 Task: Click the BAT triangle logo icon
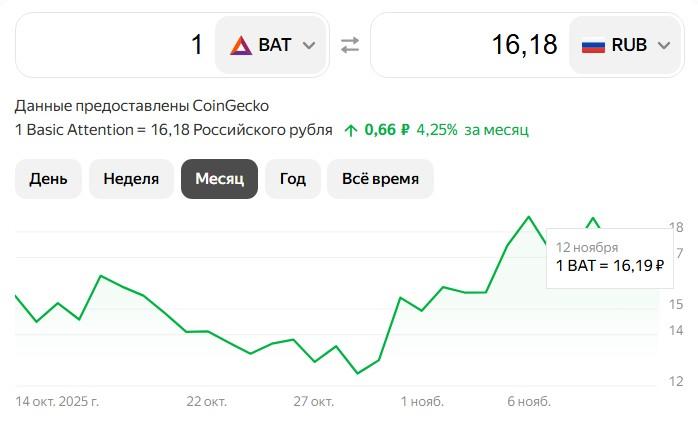coord(240,45)
